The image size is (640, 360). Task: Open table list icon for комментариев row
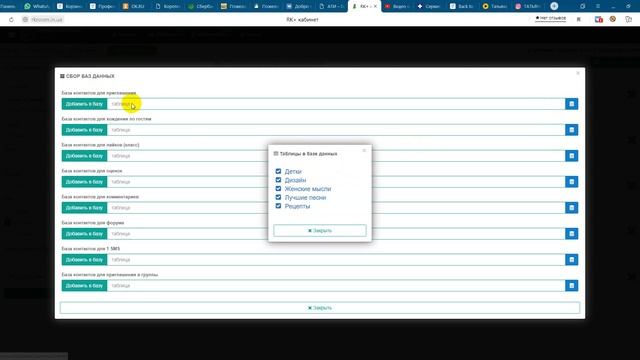(x=571, y=208)
